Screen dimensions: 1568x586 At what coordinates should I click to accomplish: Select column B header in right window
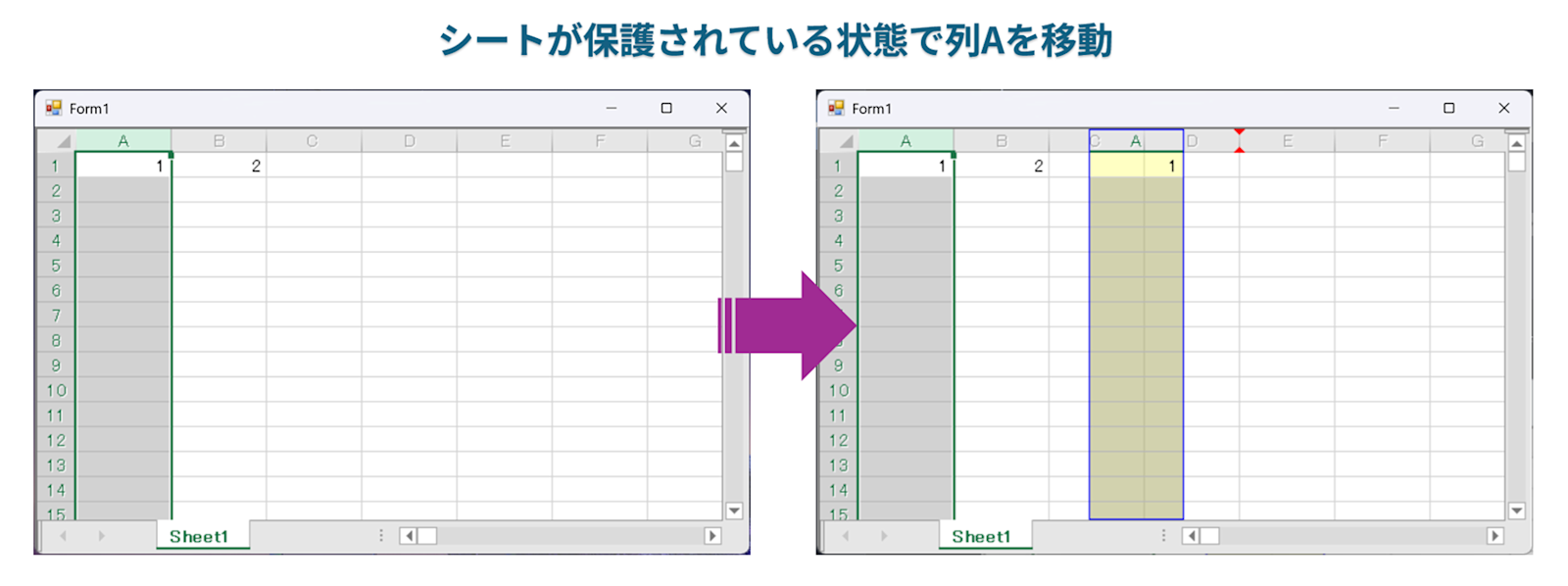tap(1002, 141)
